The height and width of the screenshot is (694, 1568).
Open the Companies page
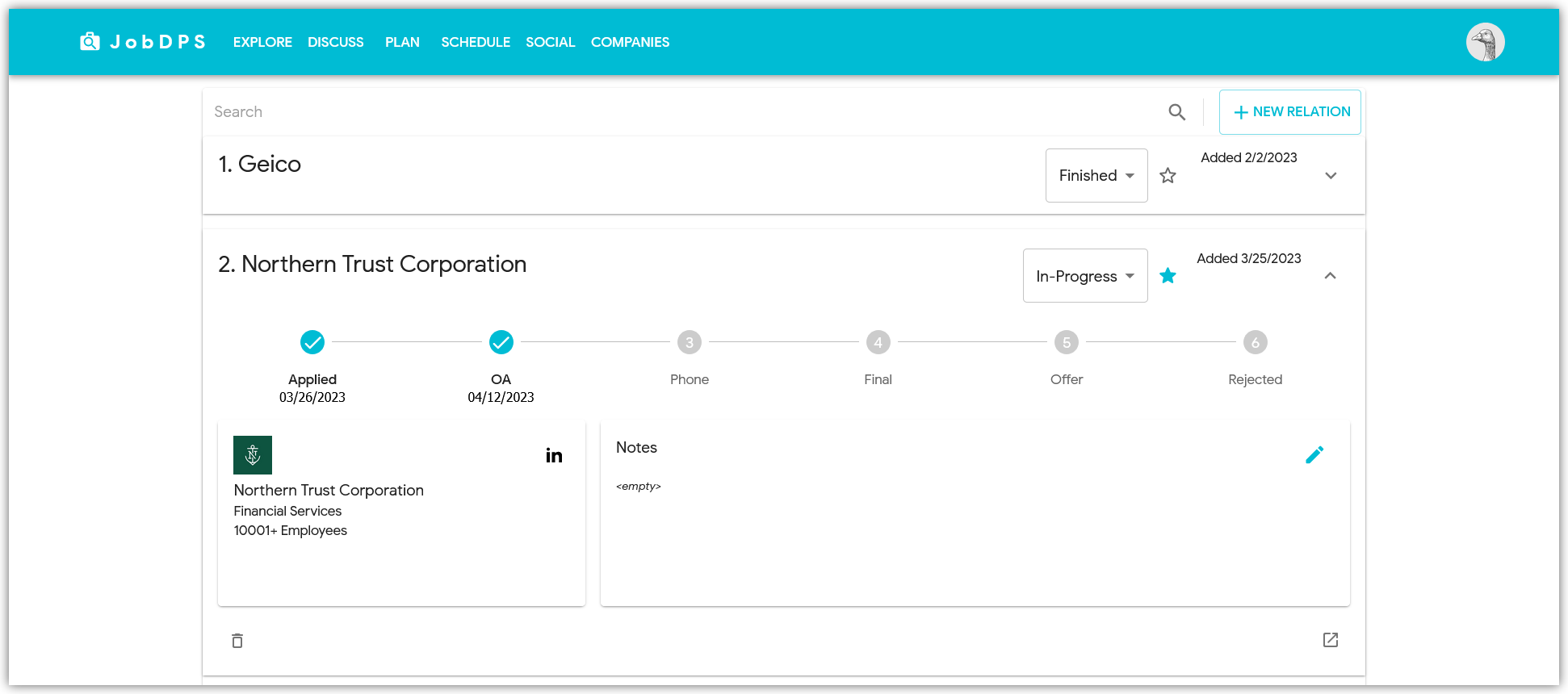(x=630, y=42)
